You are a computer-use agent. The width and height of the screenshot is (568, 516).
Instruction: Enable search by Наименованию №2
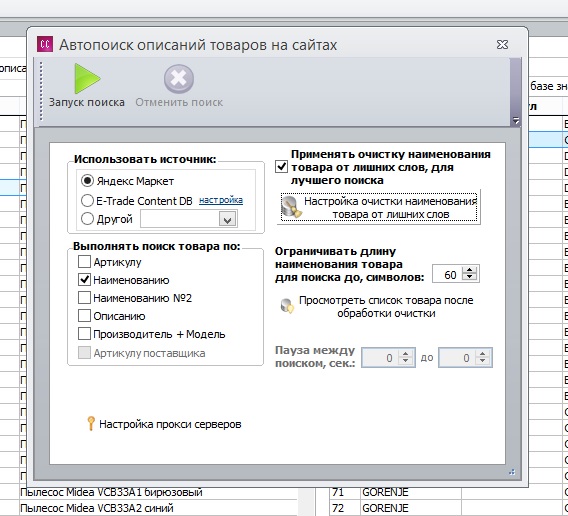[x=84, y=298]
